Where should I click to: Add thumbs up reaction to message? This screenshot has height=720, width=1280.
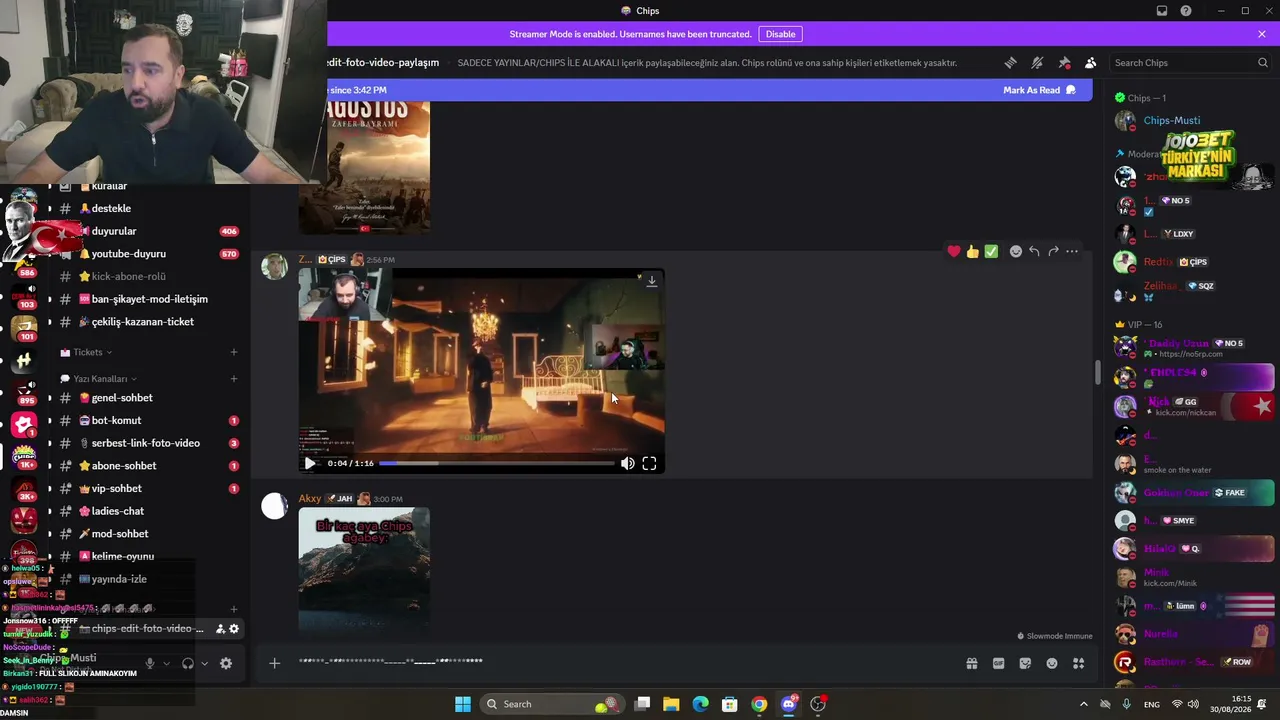[x=972, y=252]
